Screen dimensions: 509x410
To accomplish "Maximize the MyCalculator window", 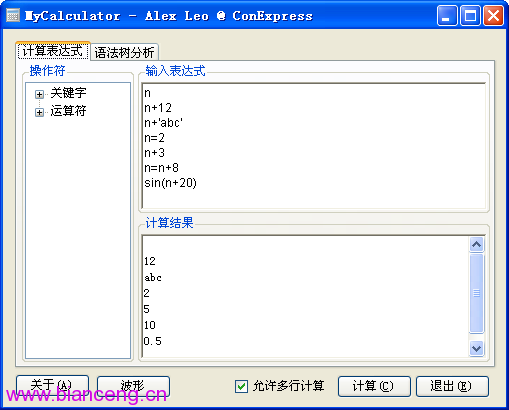I will click(470, 16).
